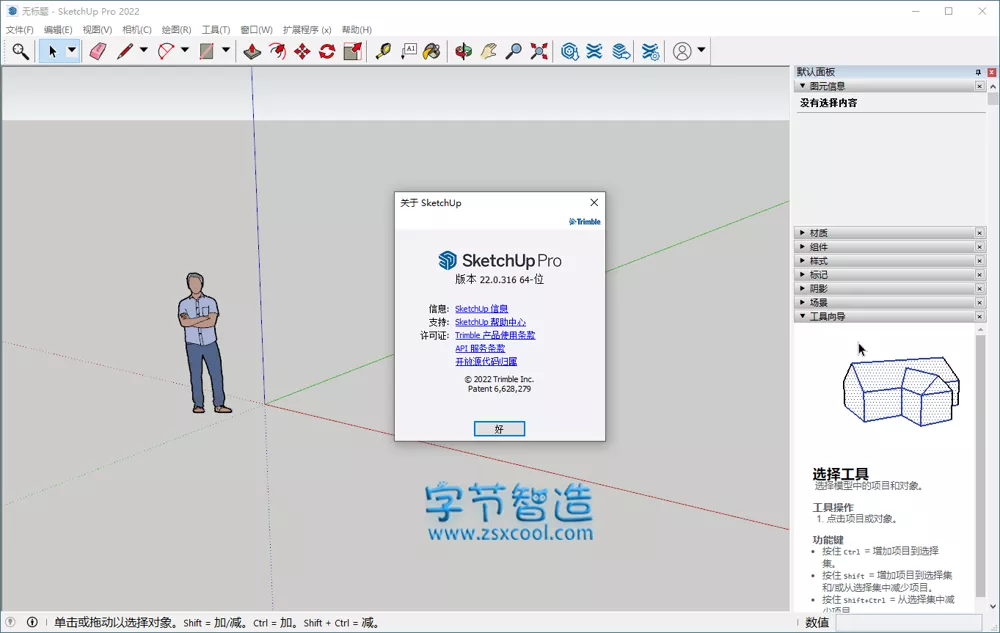Open the 窗口(W) menu
This screenshot has height=633, width=1000.
point(256,29)
